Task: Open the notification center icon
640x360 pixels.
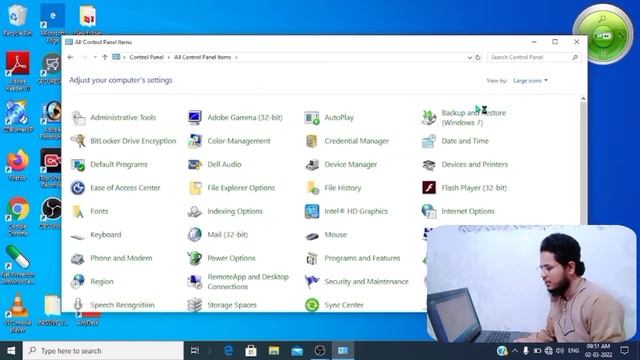Action: (x=624, y=351)
